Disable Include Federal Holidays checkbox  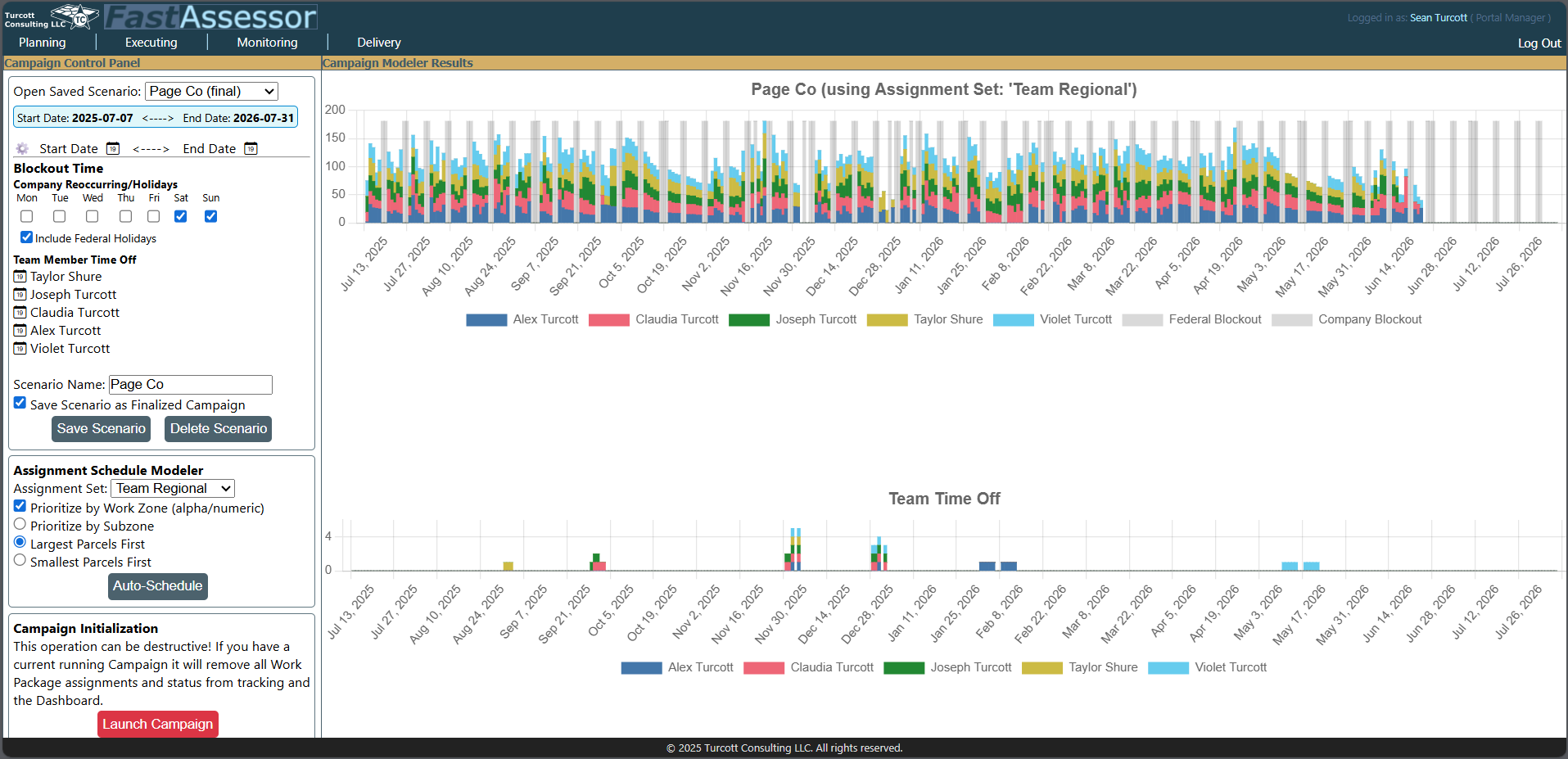[26, 237]
